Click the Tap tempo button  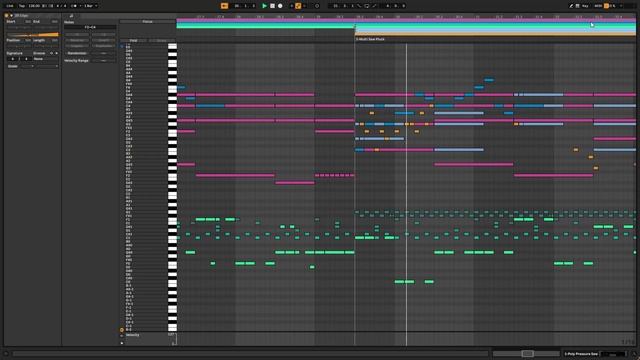22,6
